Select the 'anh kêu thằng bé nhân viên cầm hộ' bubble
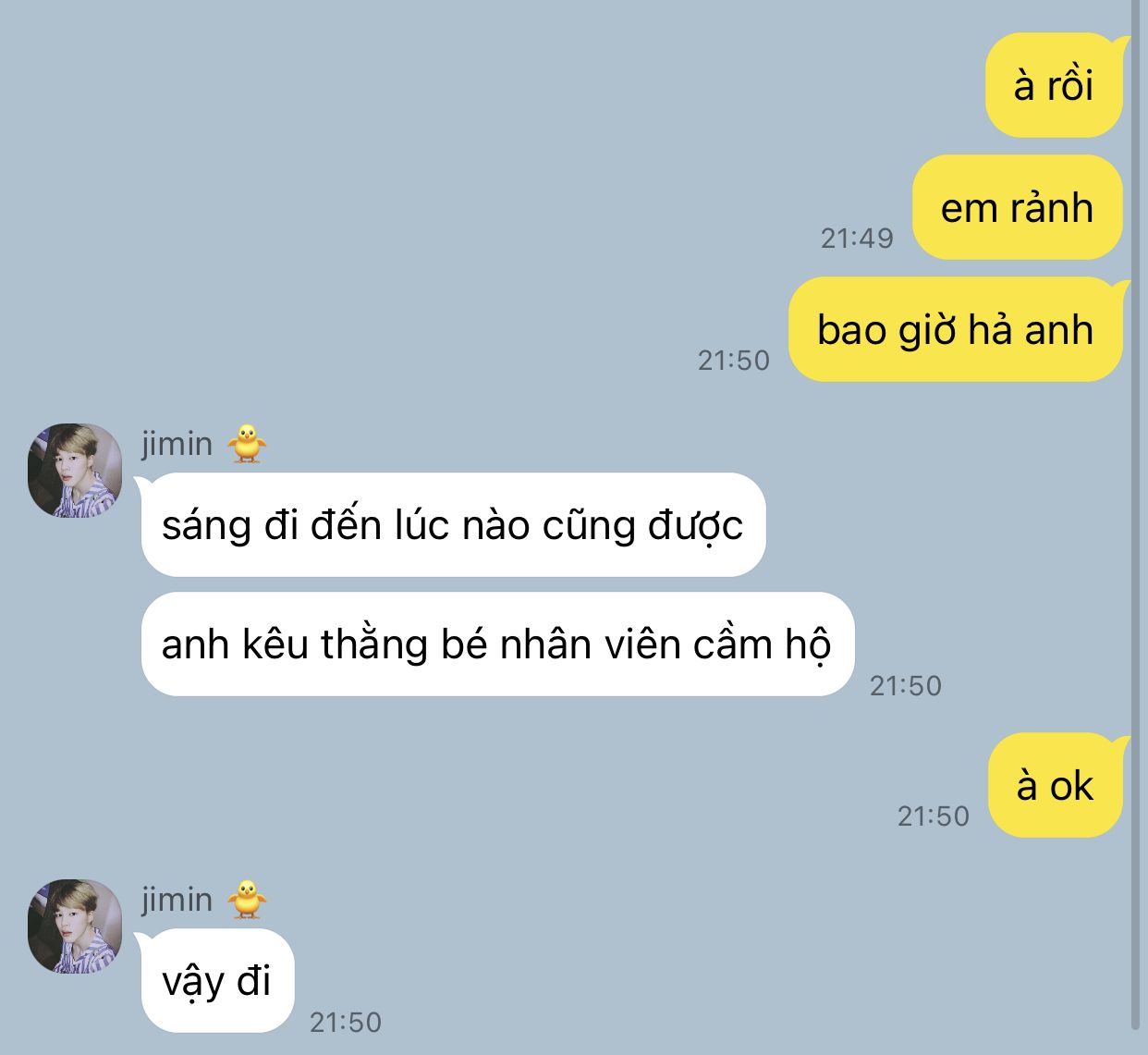1148x1055 pixels. [x=497, y=644]
